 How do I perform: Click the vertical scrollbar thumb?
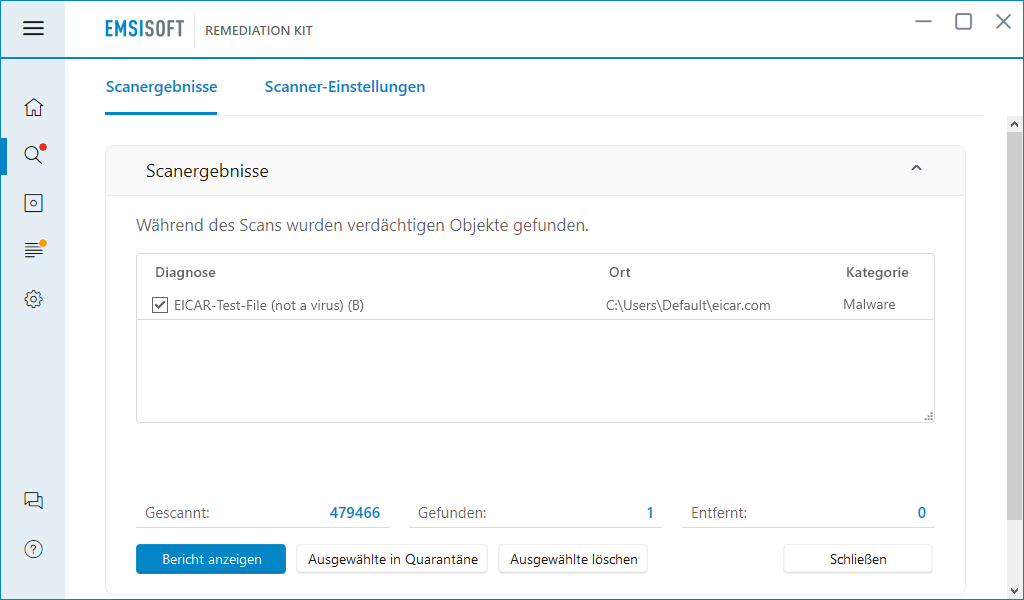[1014, 324]
